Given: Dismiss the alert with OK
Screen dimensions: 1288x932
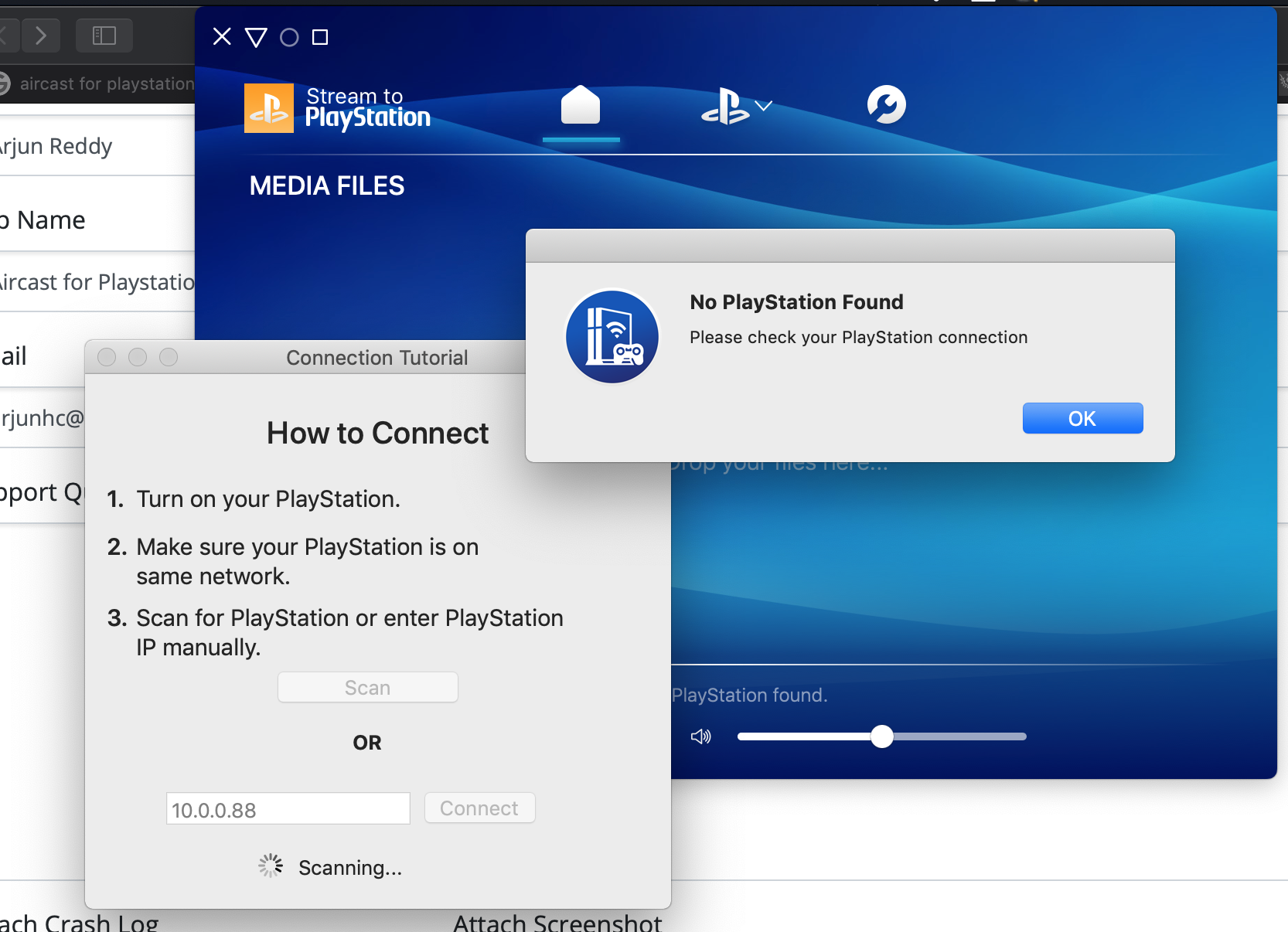Looking at the screenshot, I should click(x=1082, y=418).
